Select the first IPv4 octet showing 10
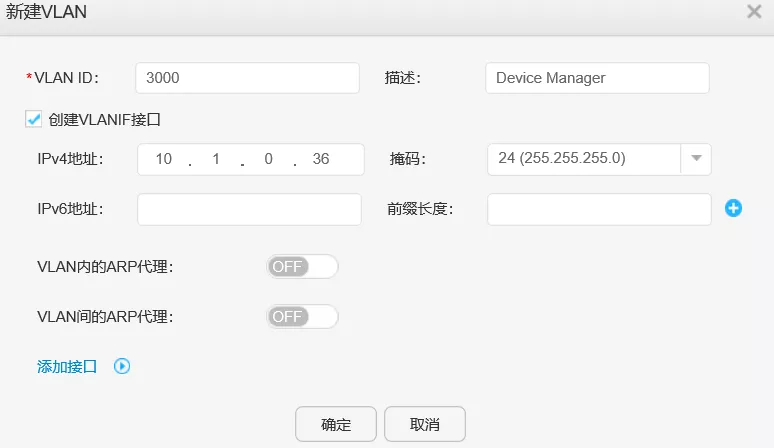 [x=164, y=160]
